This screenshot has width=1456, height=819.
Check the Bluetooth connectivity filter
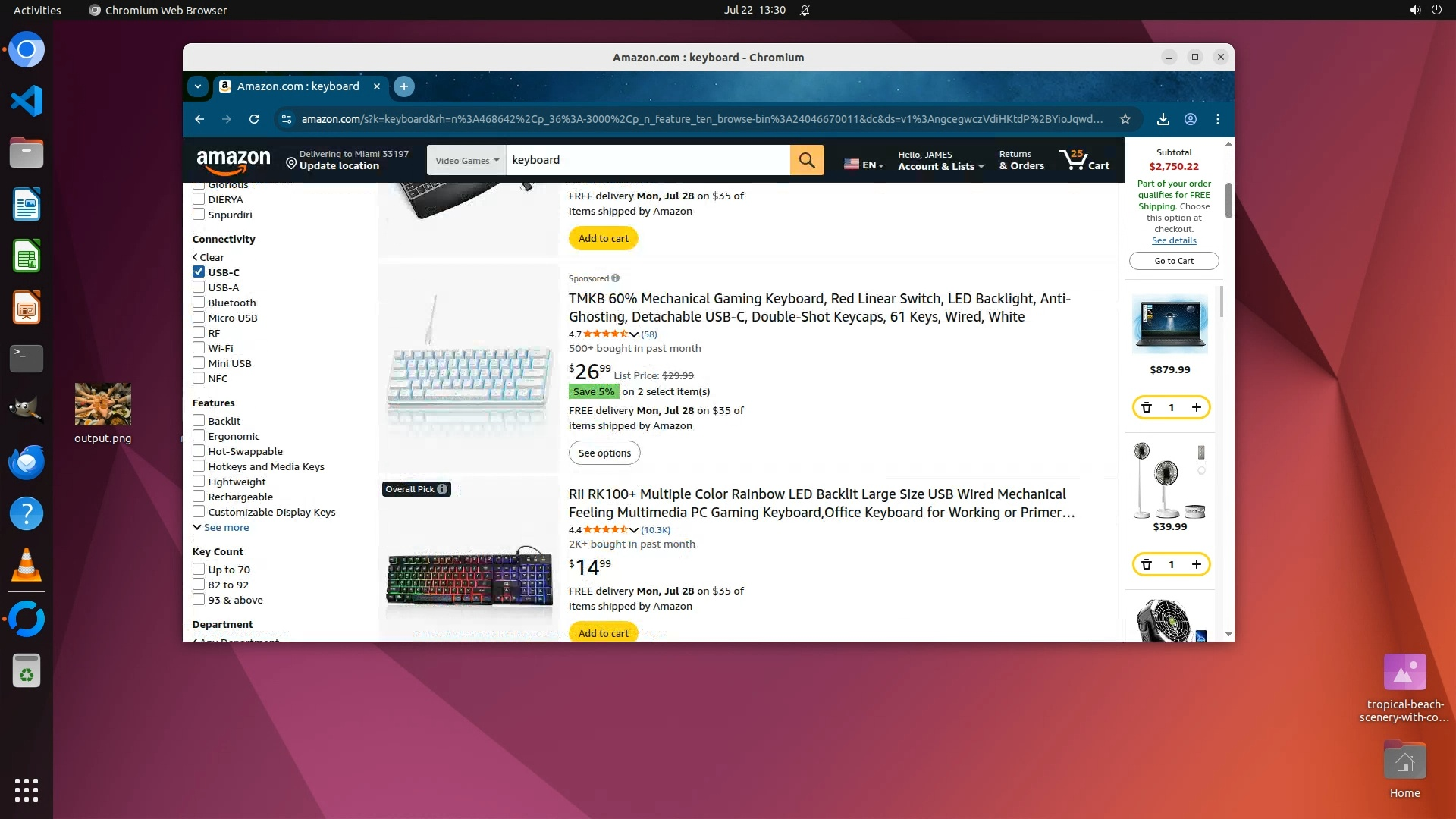(x=199, y=303)
